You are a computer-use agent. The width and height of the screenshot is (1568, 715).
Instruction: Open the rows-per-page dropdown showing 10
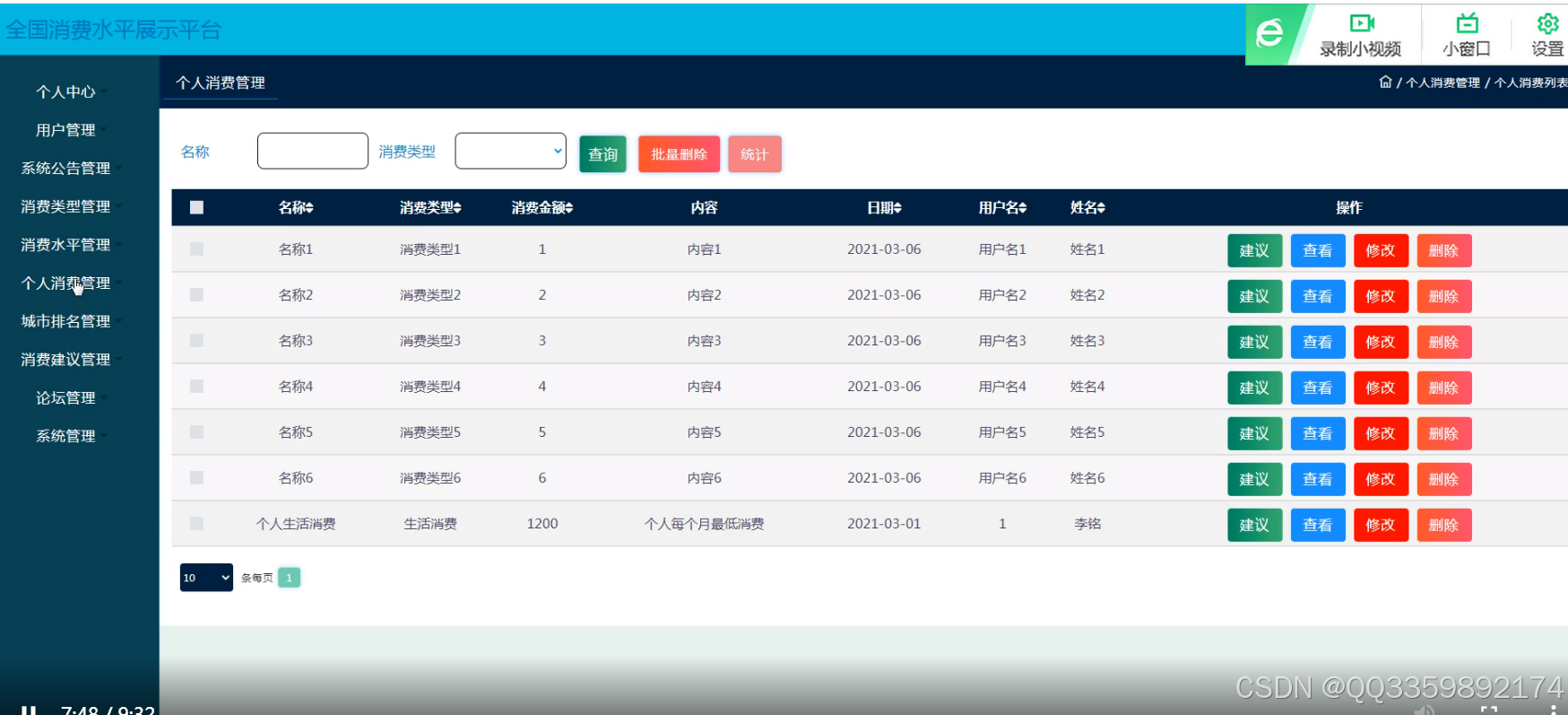(206, 578)
